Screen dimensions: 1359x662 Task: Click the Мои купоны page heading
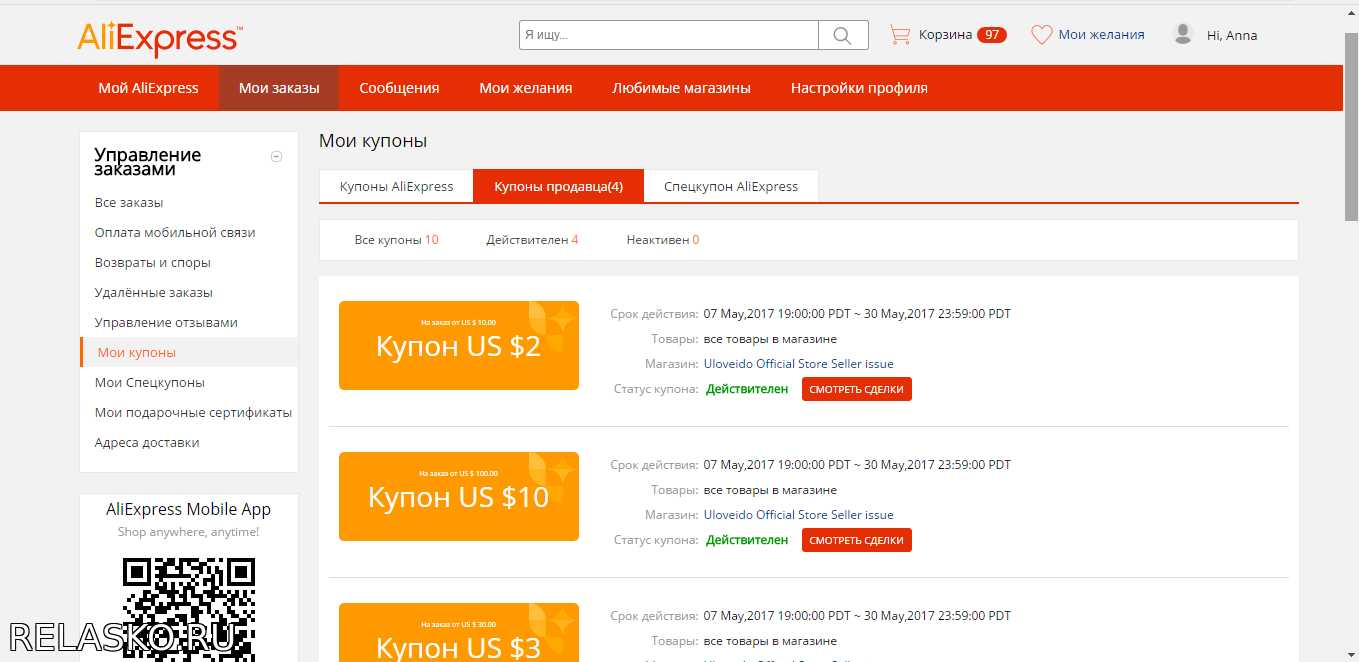pyautogui.click(x=373, y=141)
